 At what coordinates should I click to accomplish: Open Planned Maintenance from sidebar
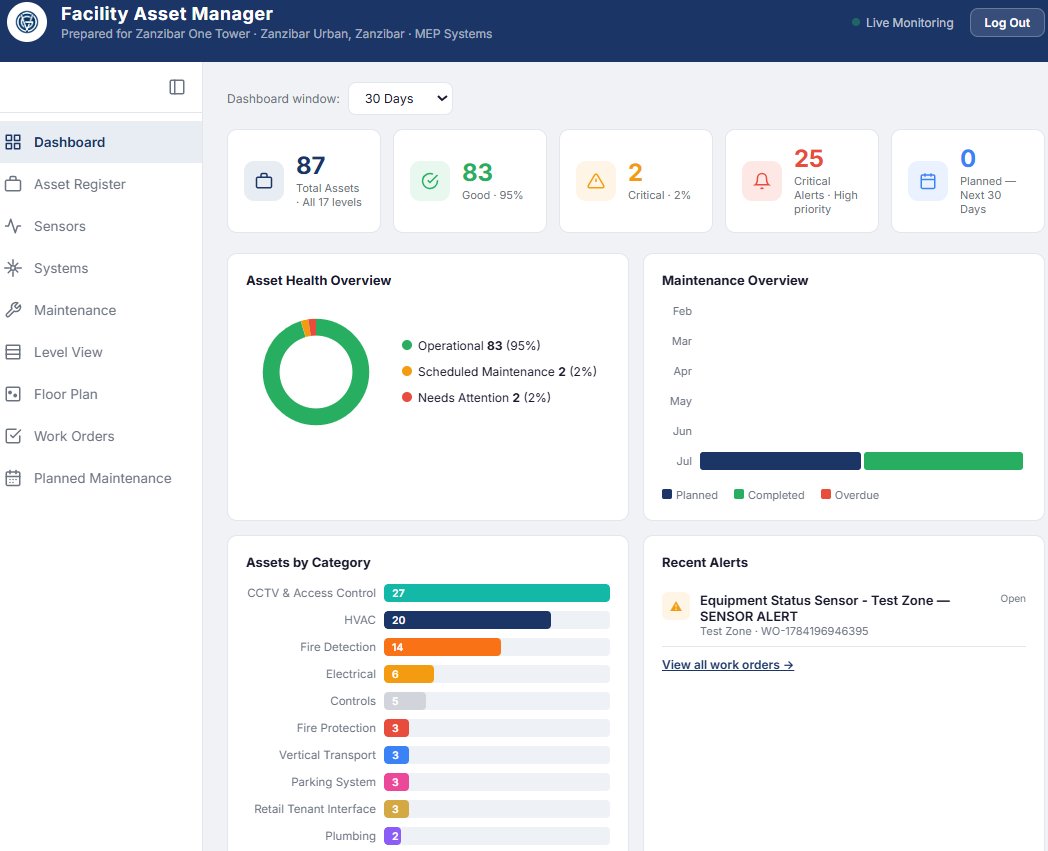(x=101, y=478)
